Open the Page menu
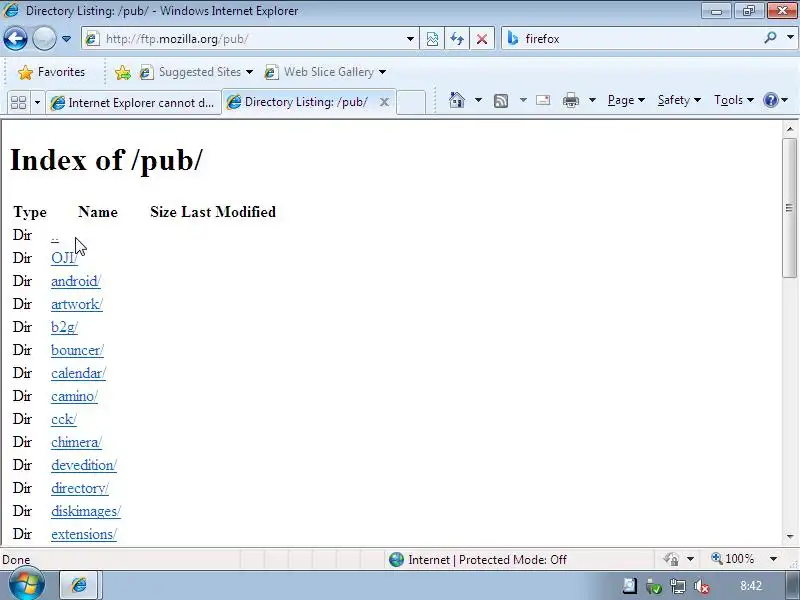The width and height of the screenshot is (800, 600). click(626, 100)
